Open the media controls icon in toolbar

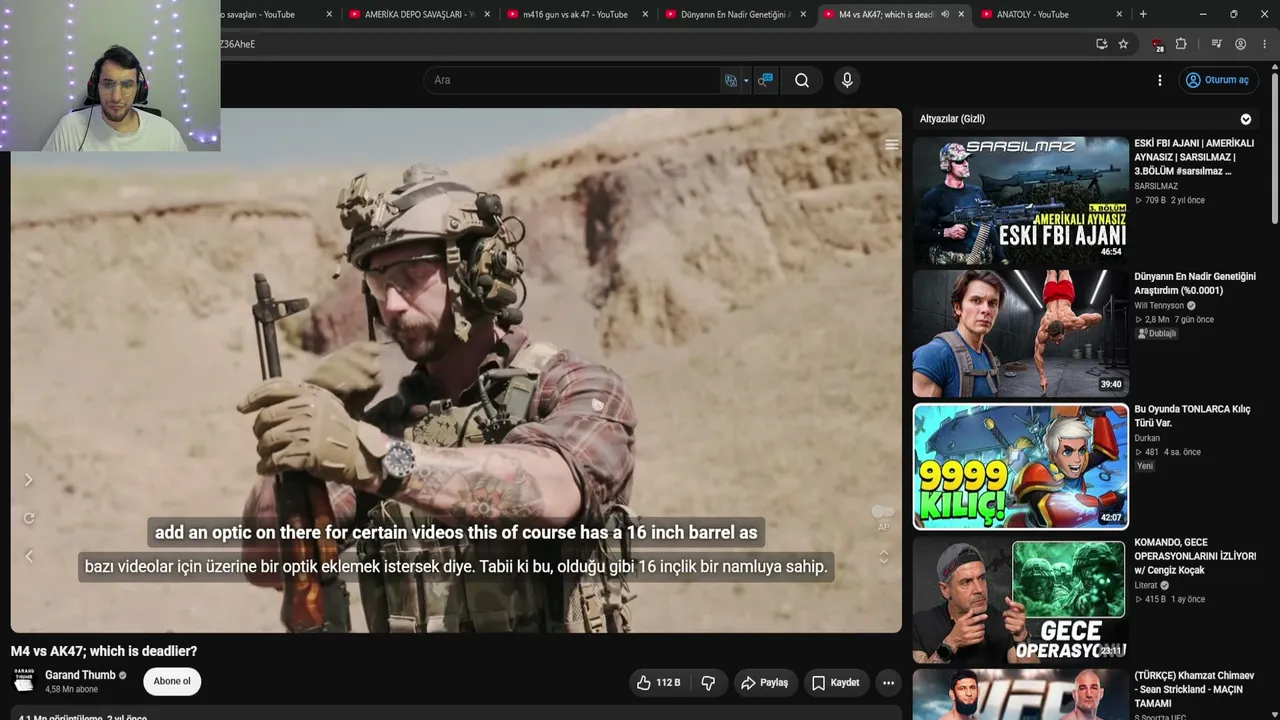pos(1216,44)
